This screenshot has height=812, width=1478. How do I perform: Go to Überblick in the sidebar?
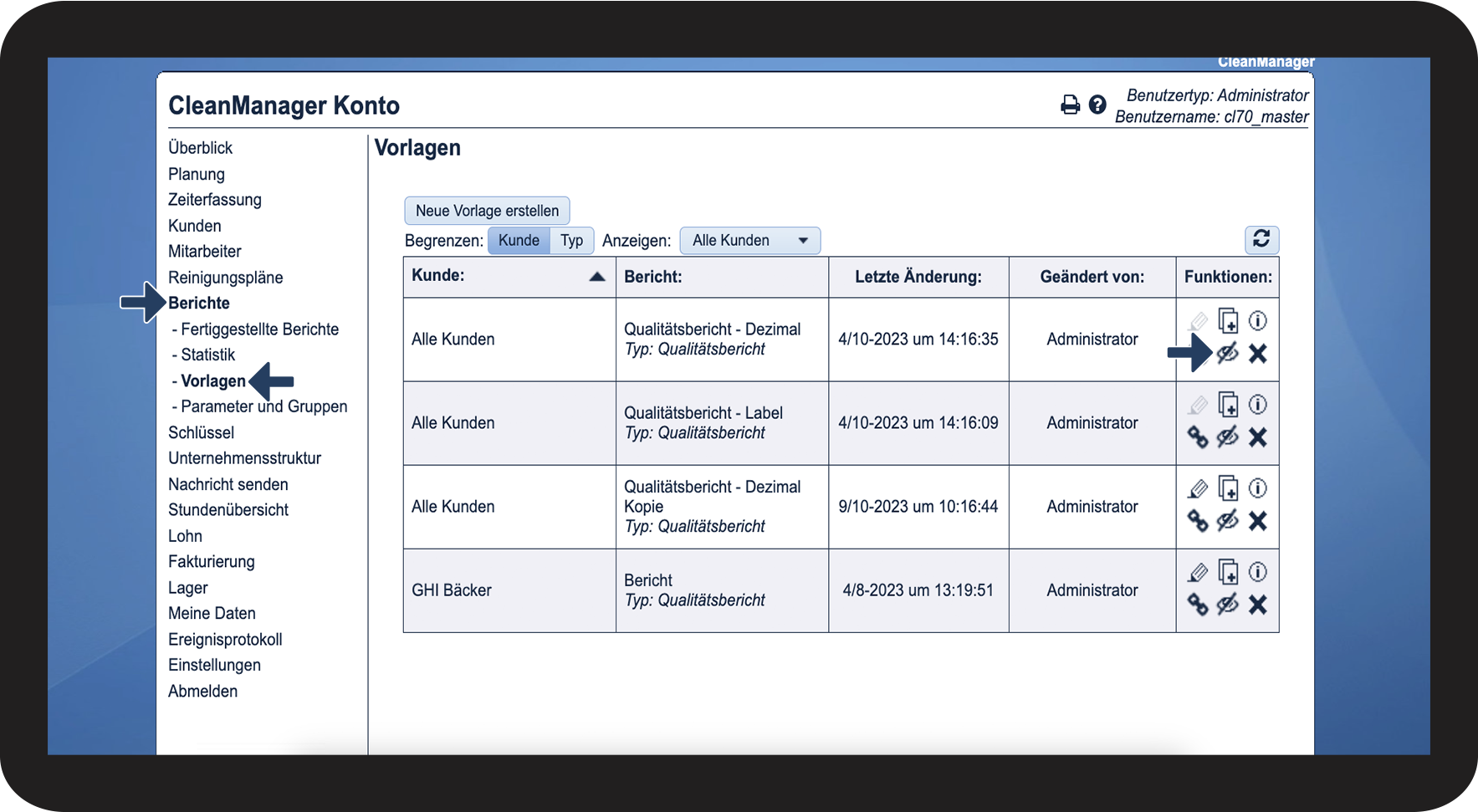(201, 148)
